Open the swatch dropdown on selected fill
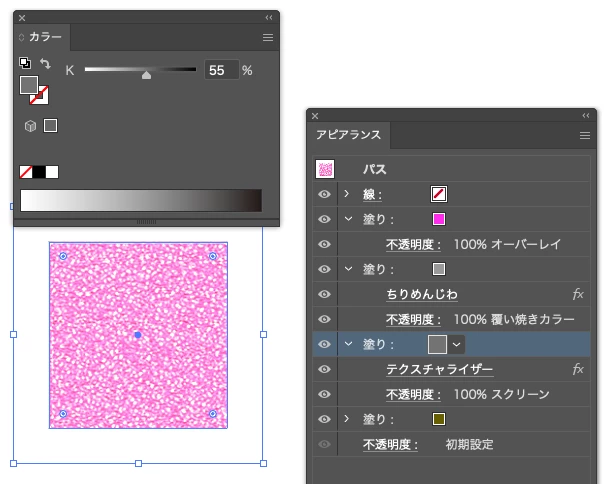 456,344
